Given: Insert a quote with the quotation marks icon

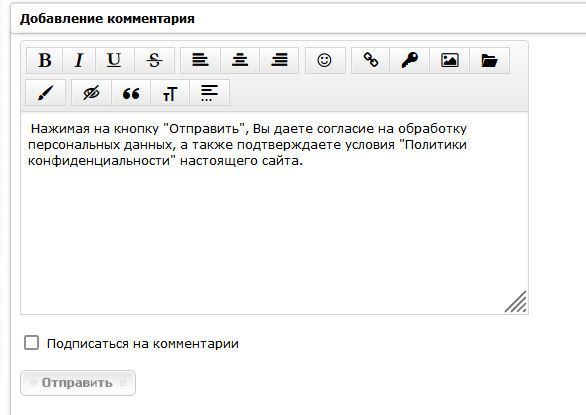Looking at the screenshot, I should click(131, 92).
